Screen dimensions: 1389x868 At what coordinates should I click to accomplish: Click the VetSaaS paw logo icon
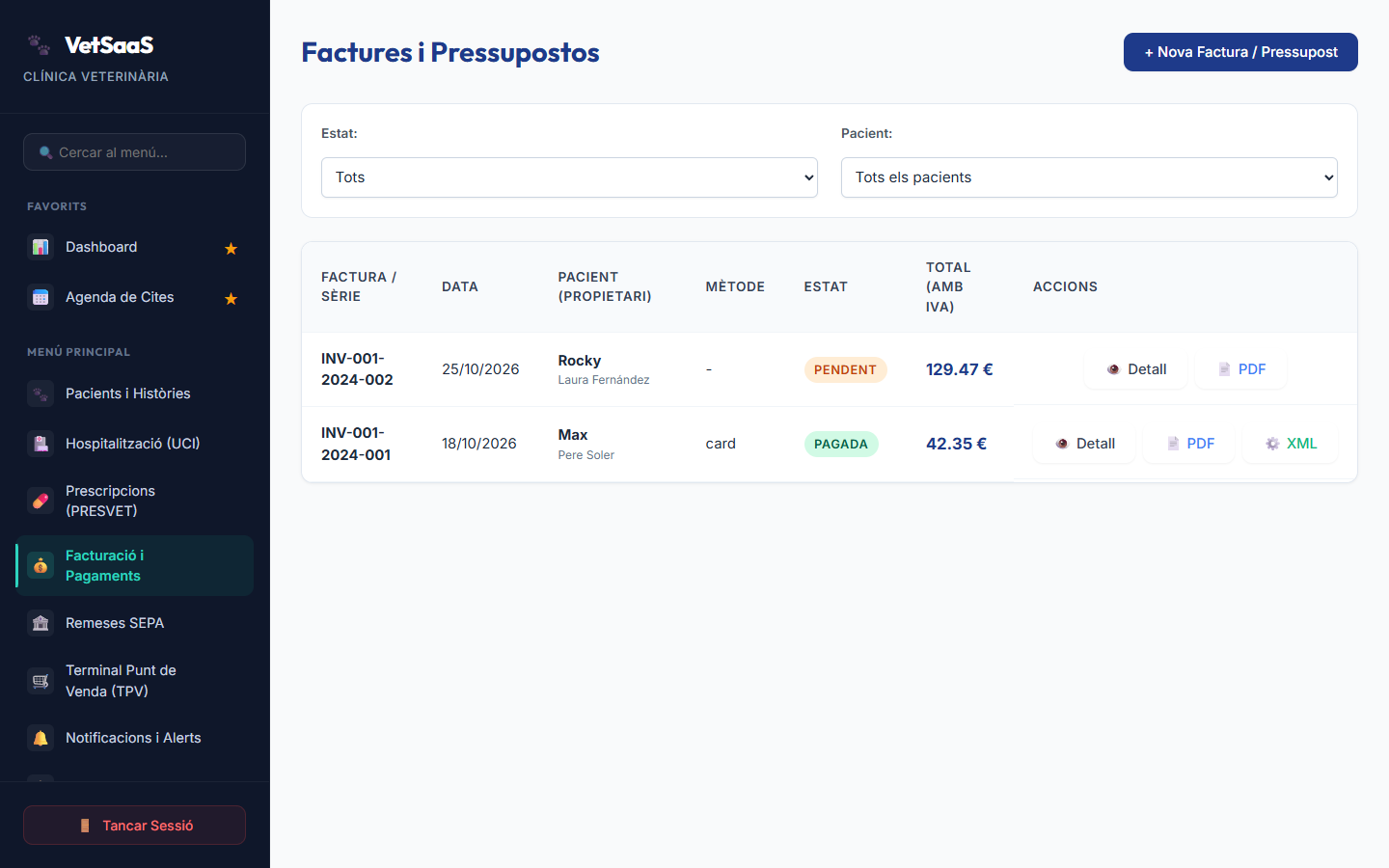coord(39,44)
